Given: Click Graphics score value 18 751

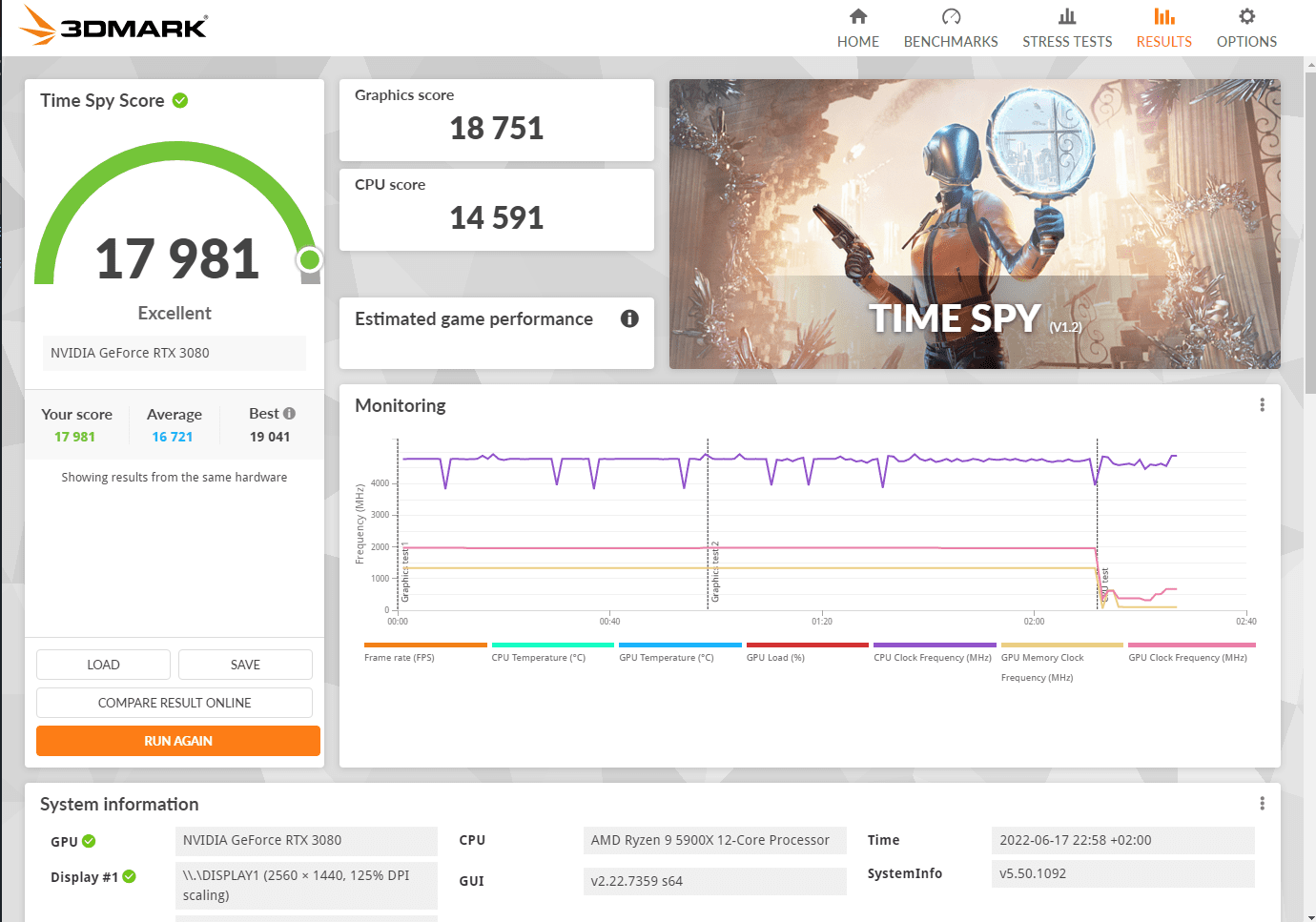Looking at the screenshot, I should (497, 129).
